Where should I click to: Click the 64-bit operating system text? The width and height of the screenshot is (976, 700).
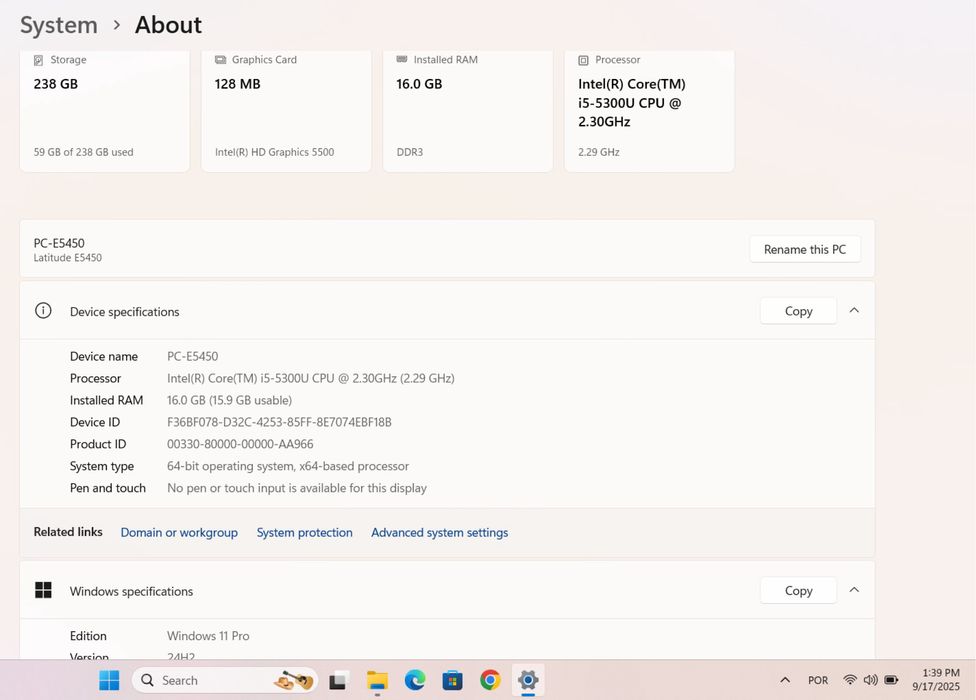(x=288, y=466)
